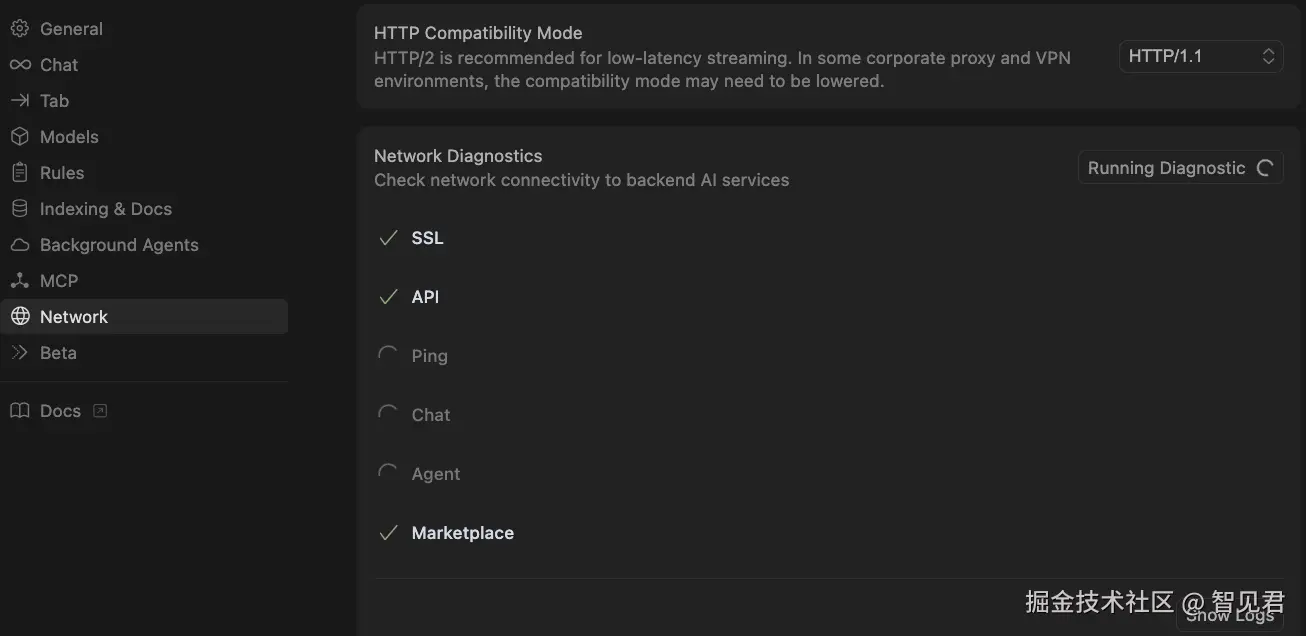Click the General gear icon
Image resolution: width=1306 pixels, height=636 pixels.
tap(19, 29)
